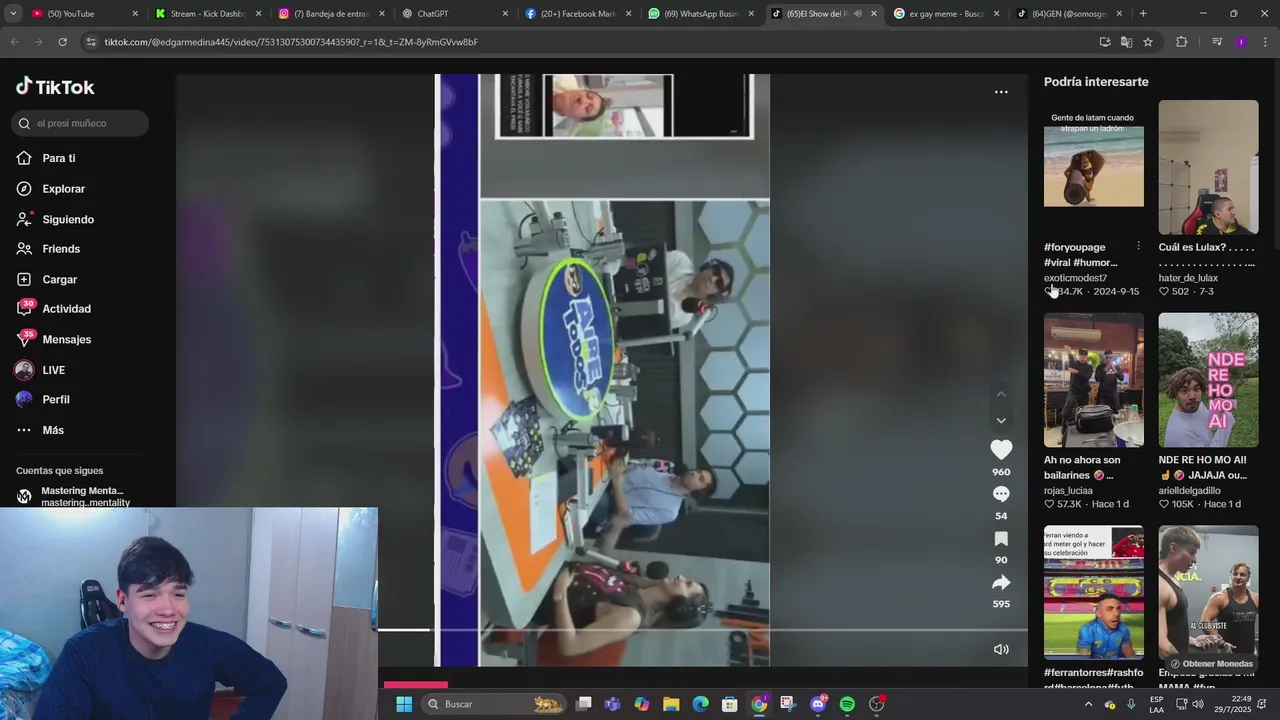This screenshot has width=1280, height=720.
Task: Switch to GEN @somosgen TikTok tab
Action: [x=1070, y=14]
